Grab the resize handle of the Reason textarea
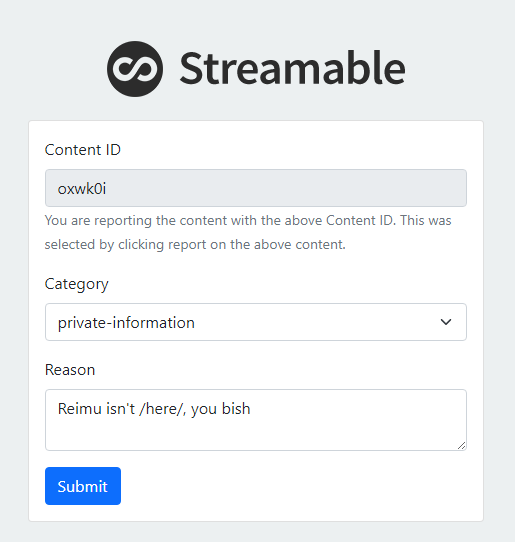515x542 pixels. tap(461, 446)
